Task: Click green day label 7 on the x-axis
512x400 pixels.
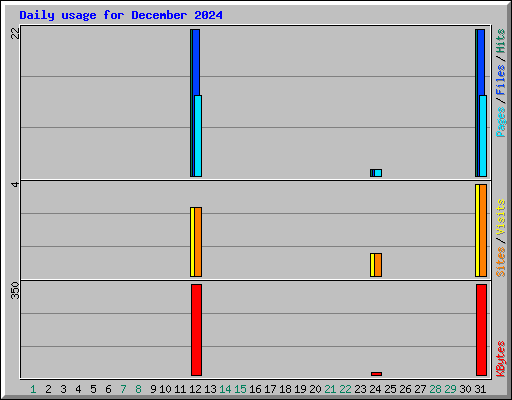Action: [x=123, y=389]
